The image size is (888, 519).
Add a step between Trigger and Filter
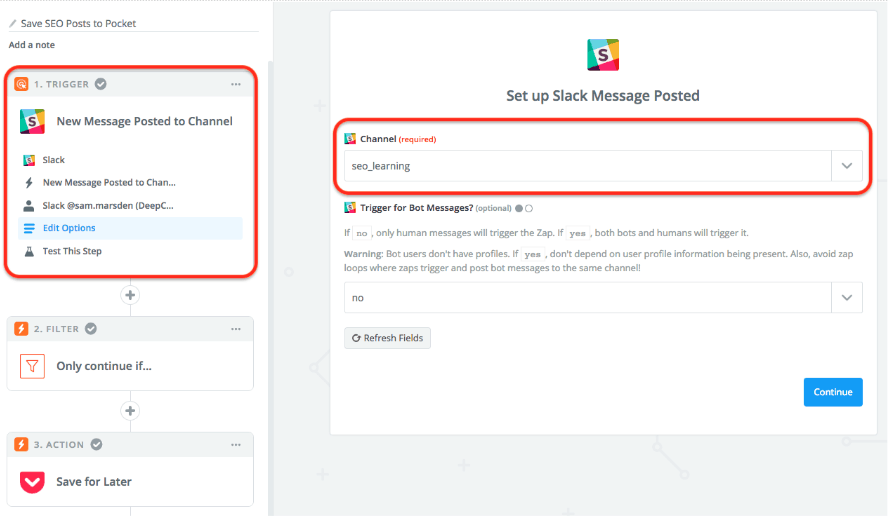[x=129, y=295]
